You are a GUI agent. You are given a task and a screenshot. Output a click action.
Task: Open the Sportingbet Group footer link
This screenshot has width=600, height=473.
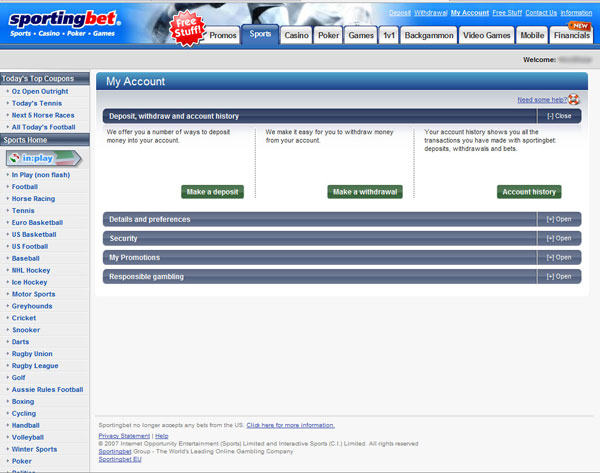tap(115, 452)
